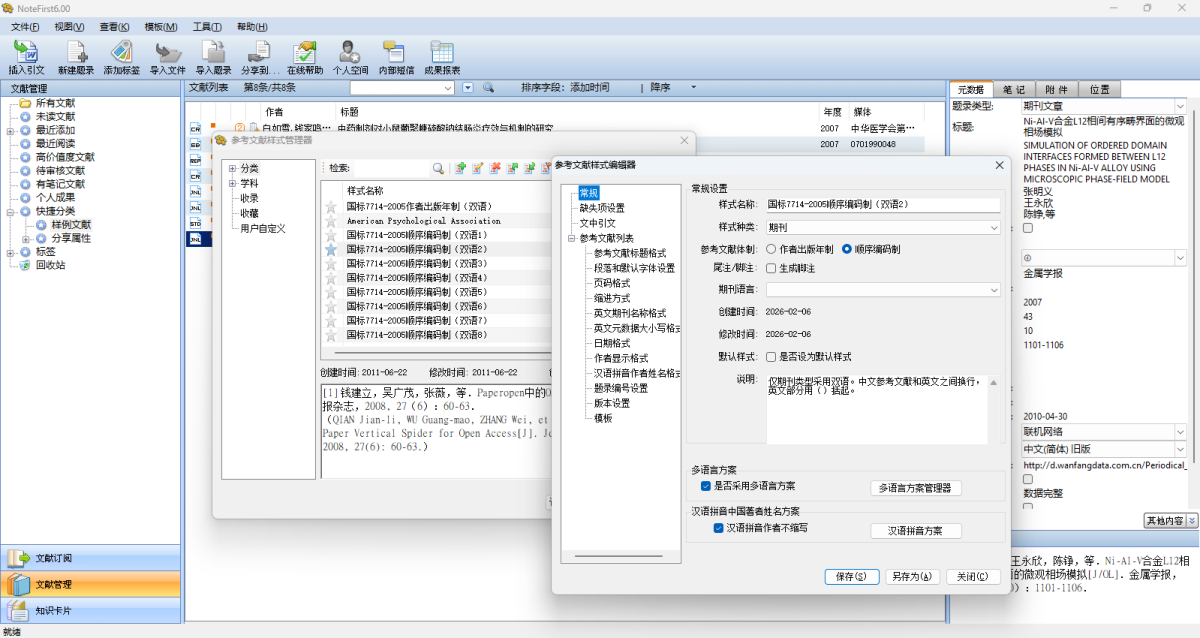The width and height of the screenshot is (1200, 638).
Task: Open the 工具(T) menu
Action: click(207, 27)
